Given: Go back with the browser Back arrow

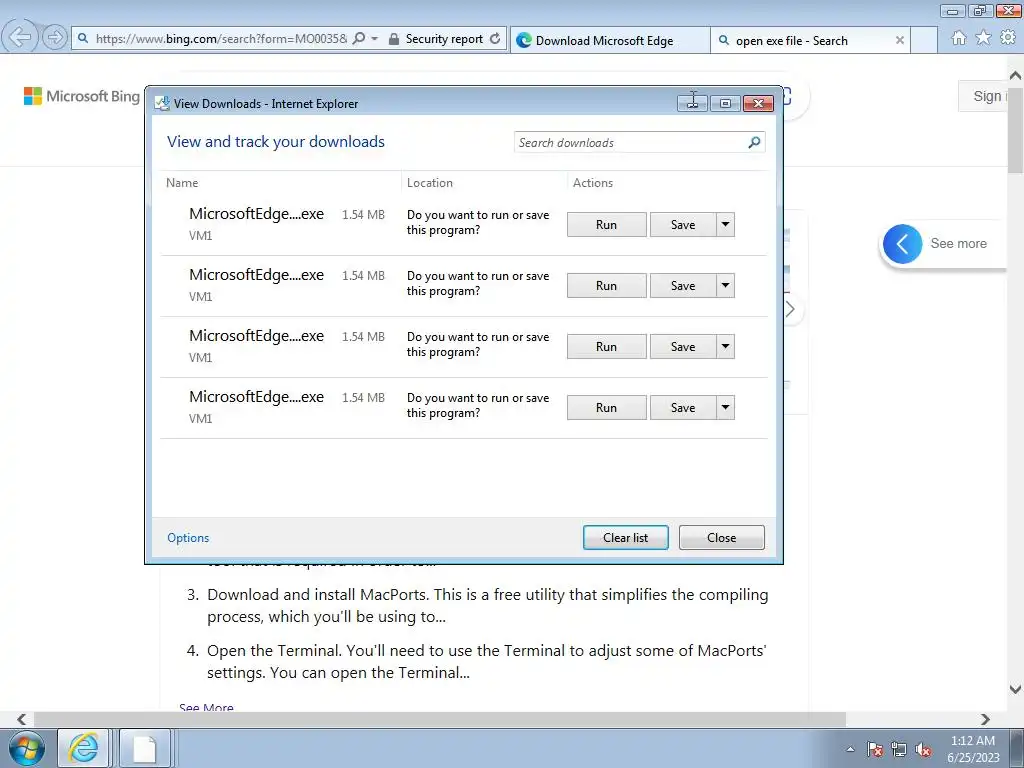Looking at the screenshot, I should click(20, 37).
